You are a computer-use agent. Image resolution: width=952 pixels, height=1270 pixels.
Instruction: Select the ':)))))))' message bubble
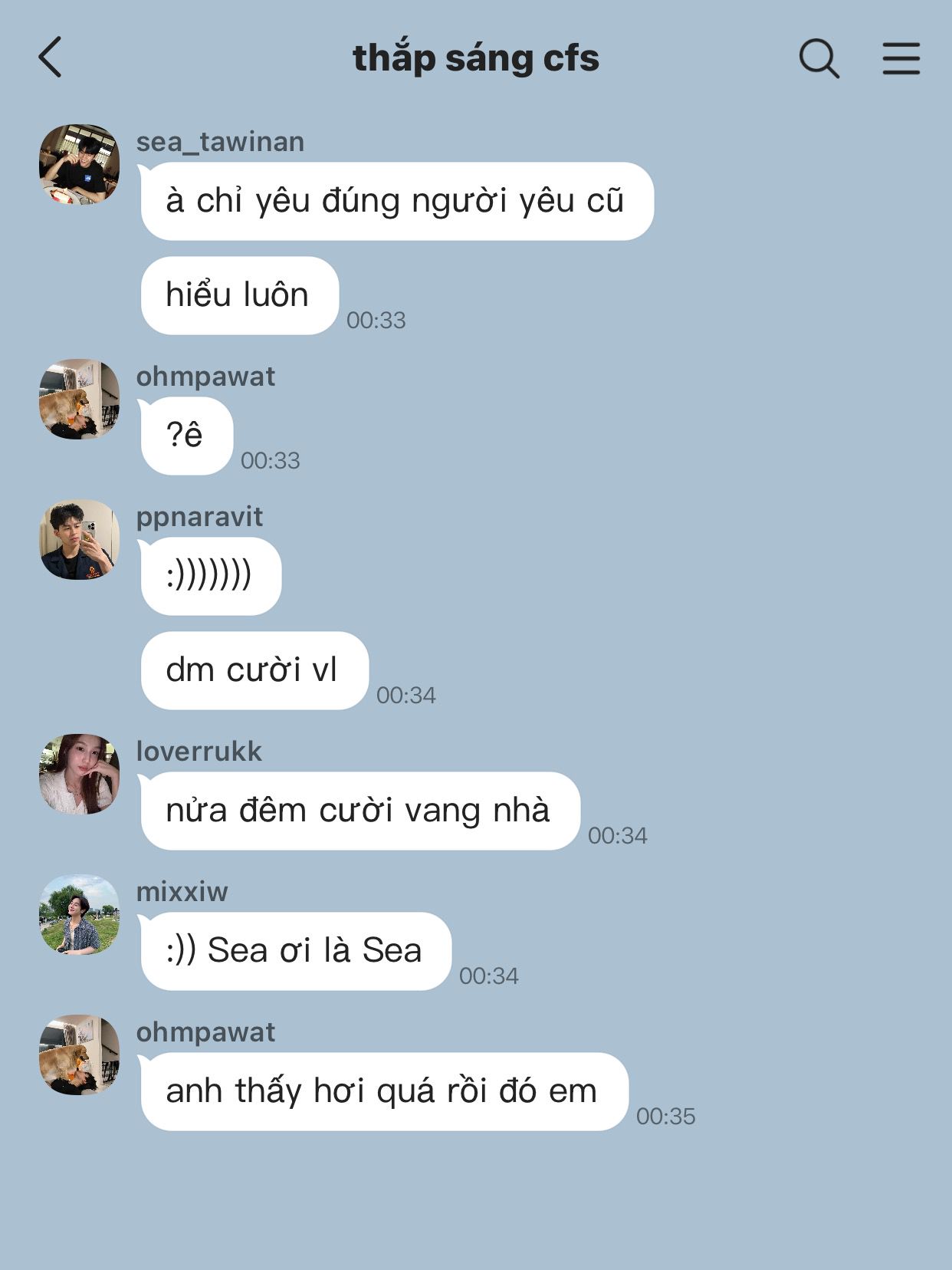211,576
